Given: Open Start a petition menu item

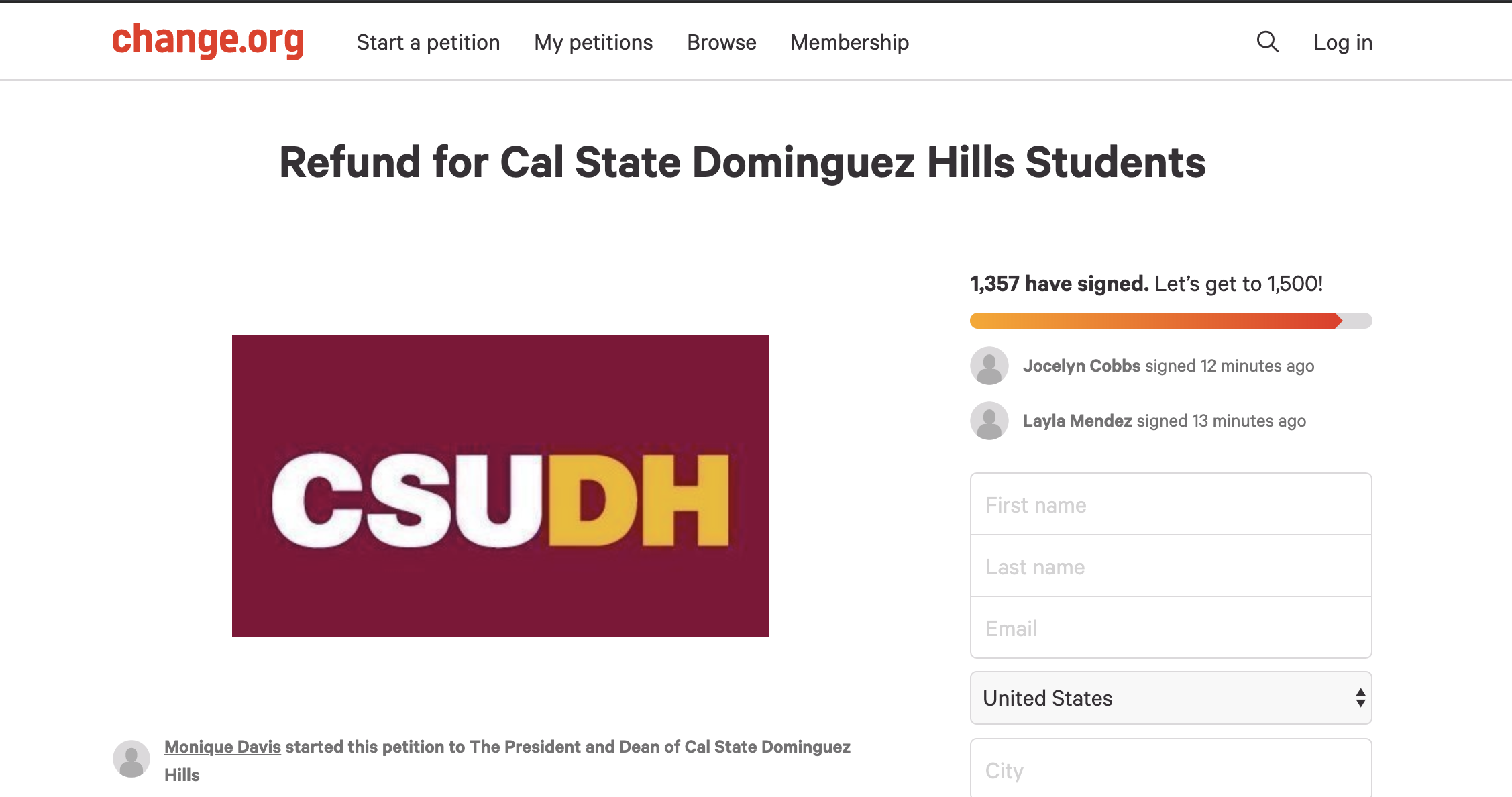Looking at the screenshot, I should 428,42.
